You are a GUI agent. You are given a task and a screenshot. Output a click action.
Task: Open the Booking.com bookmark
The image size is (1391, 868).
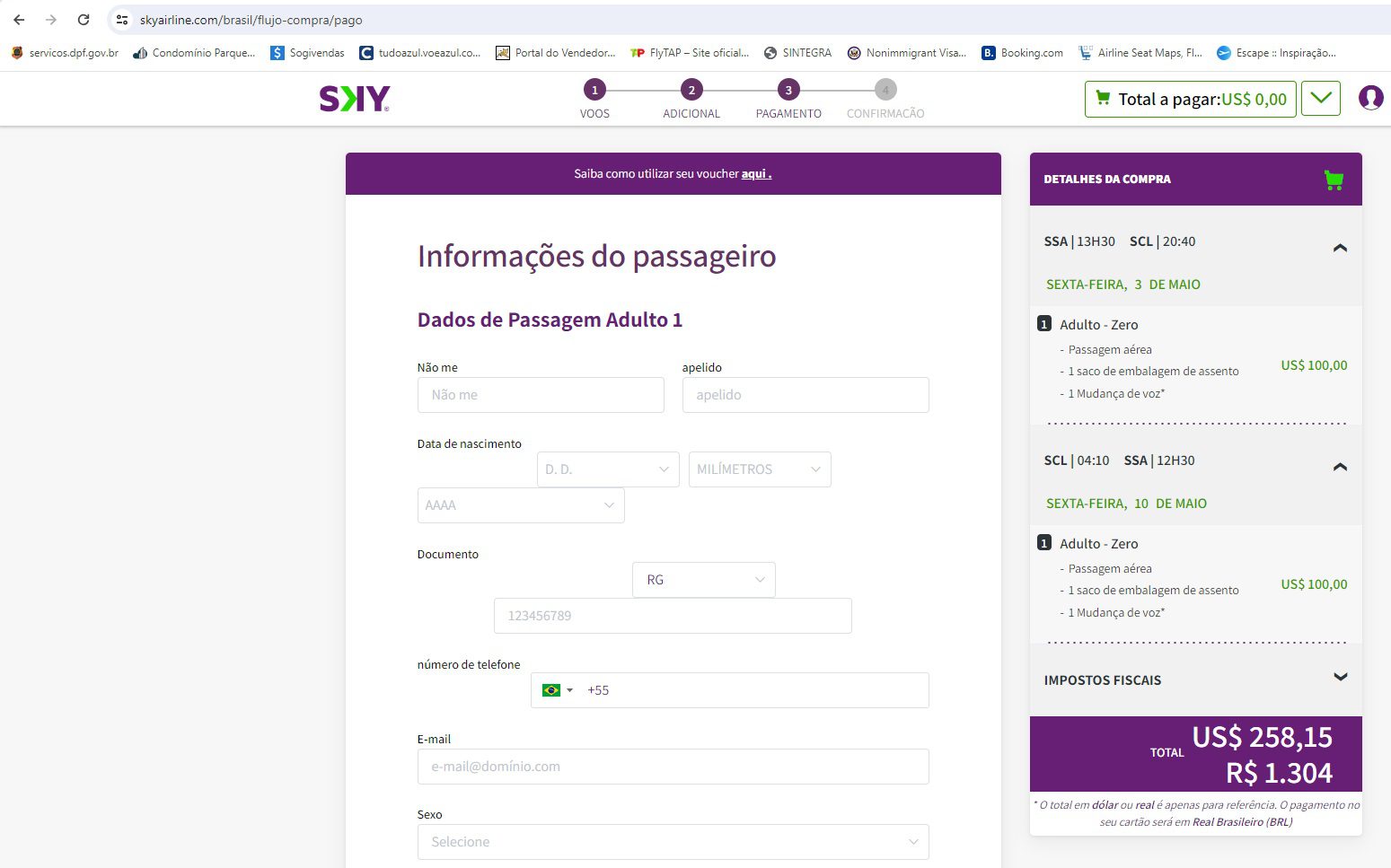click(x=1022, y=53)
